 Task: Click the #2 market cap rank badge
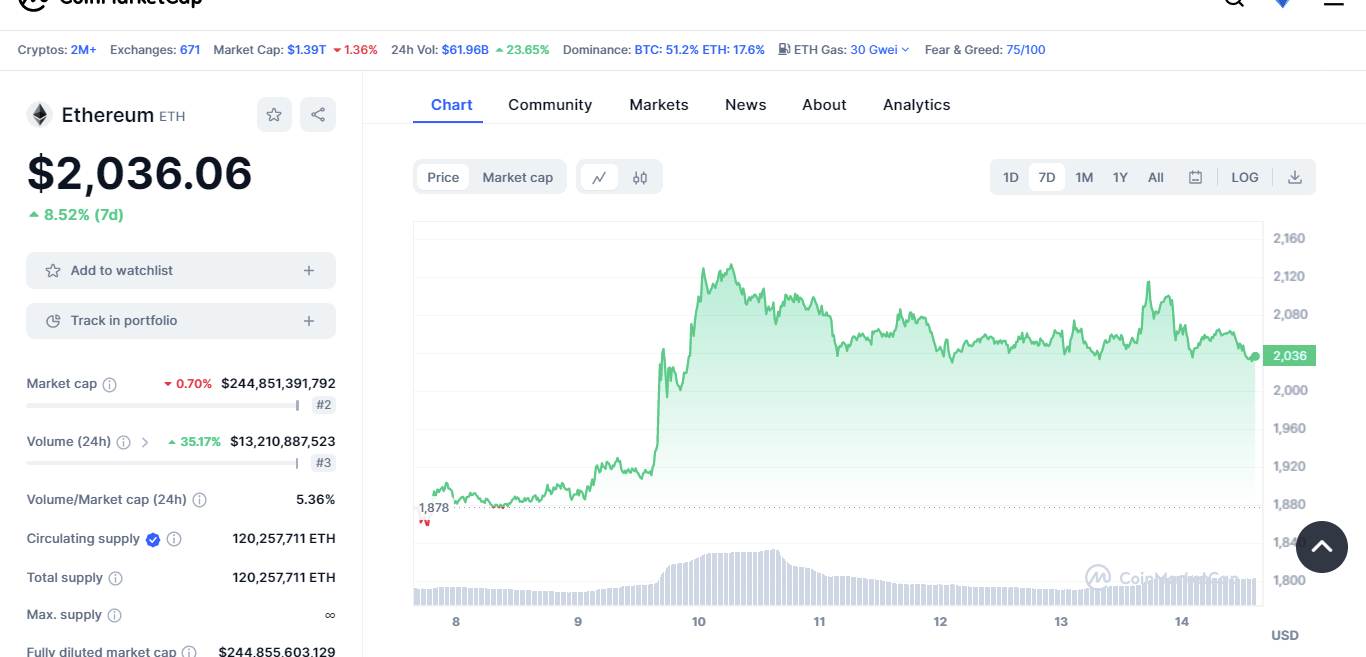[323, 405]
